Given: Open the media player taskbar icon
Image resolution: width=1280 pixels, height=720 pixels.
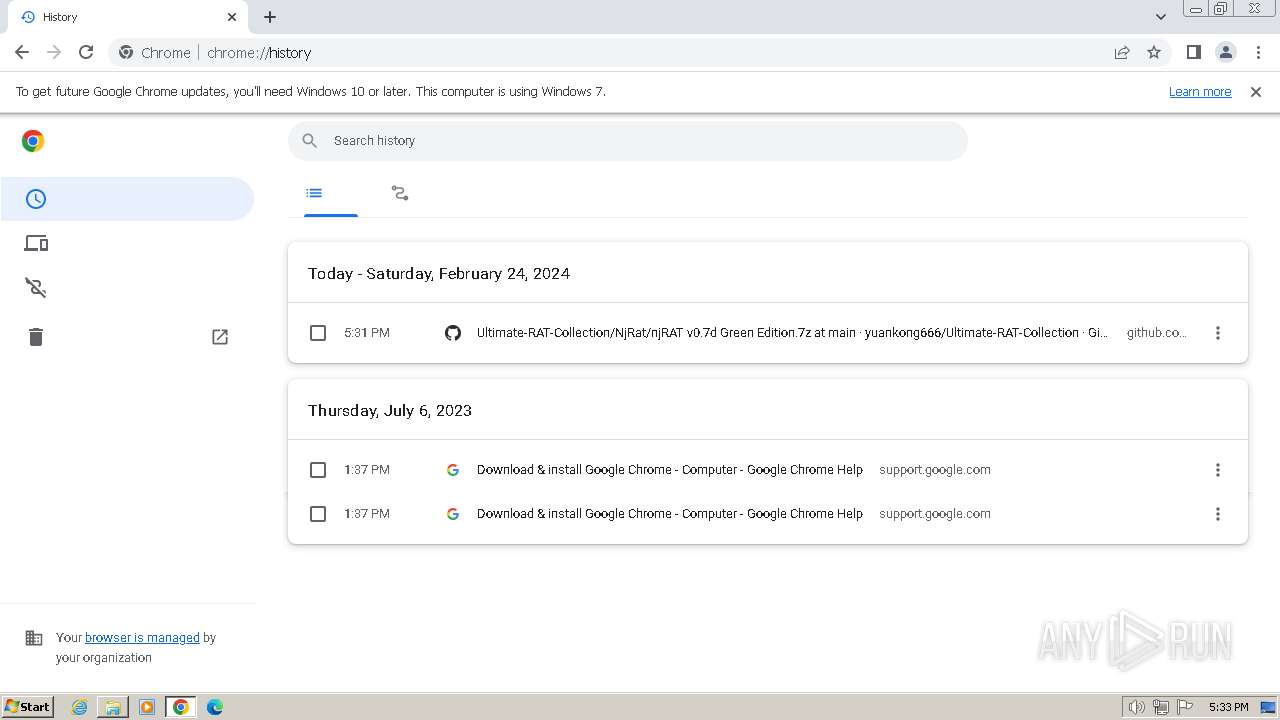Looking at the screenshot, I should [x=147, y=707].
